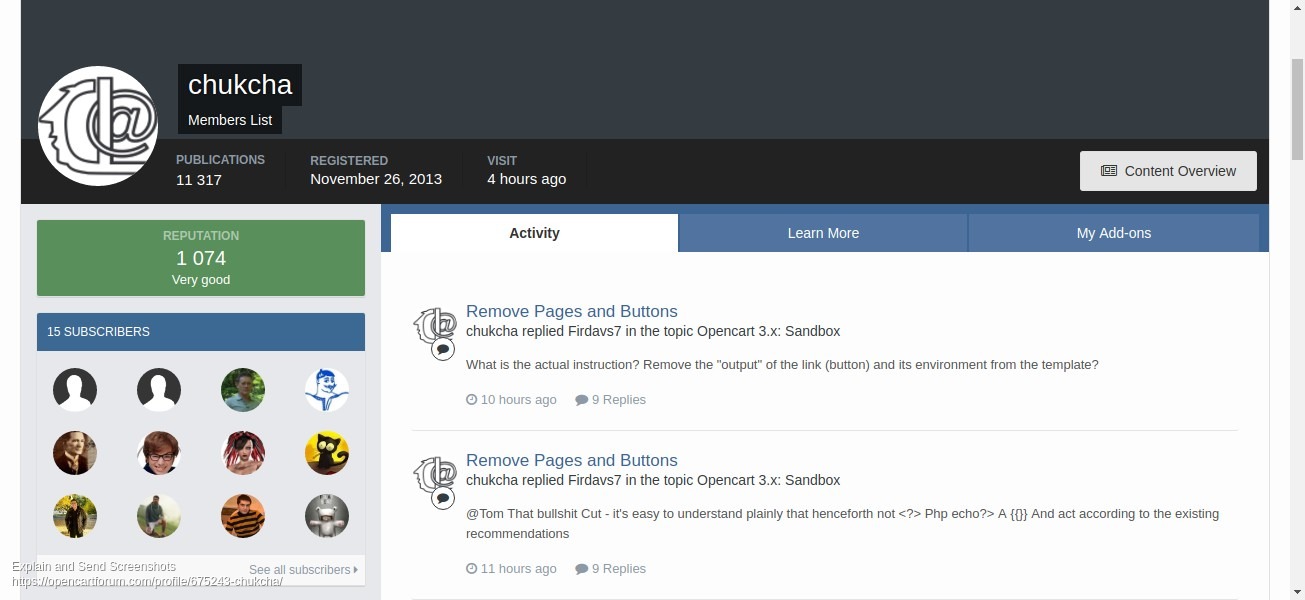
Task: Click the small arrow after 'See all subscribers'
Action: coord(356,570)
